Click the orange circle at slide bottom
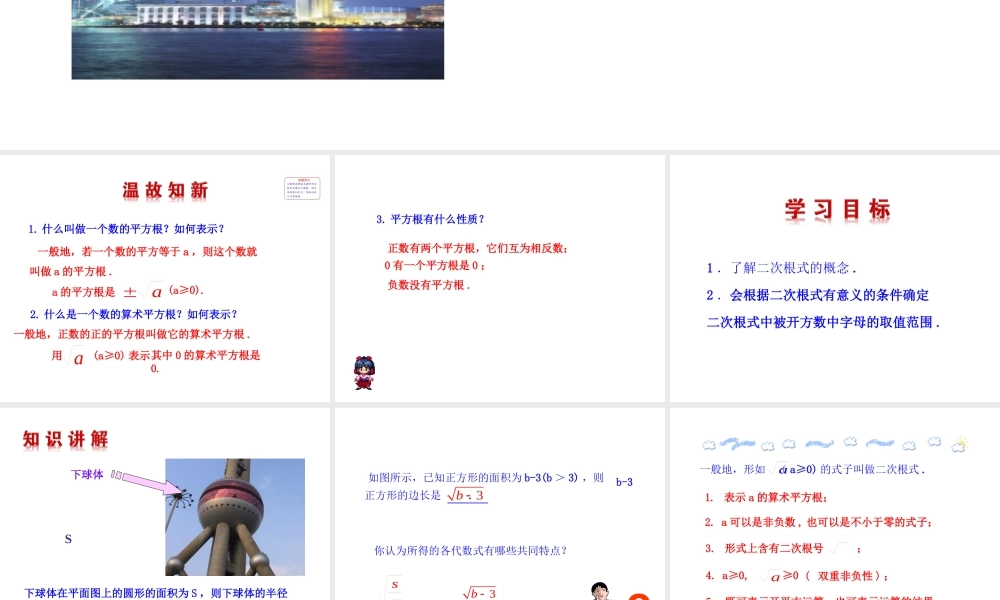1000x600 pixels. click(x=638, y=596)
